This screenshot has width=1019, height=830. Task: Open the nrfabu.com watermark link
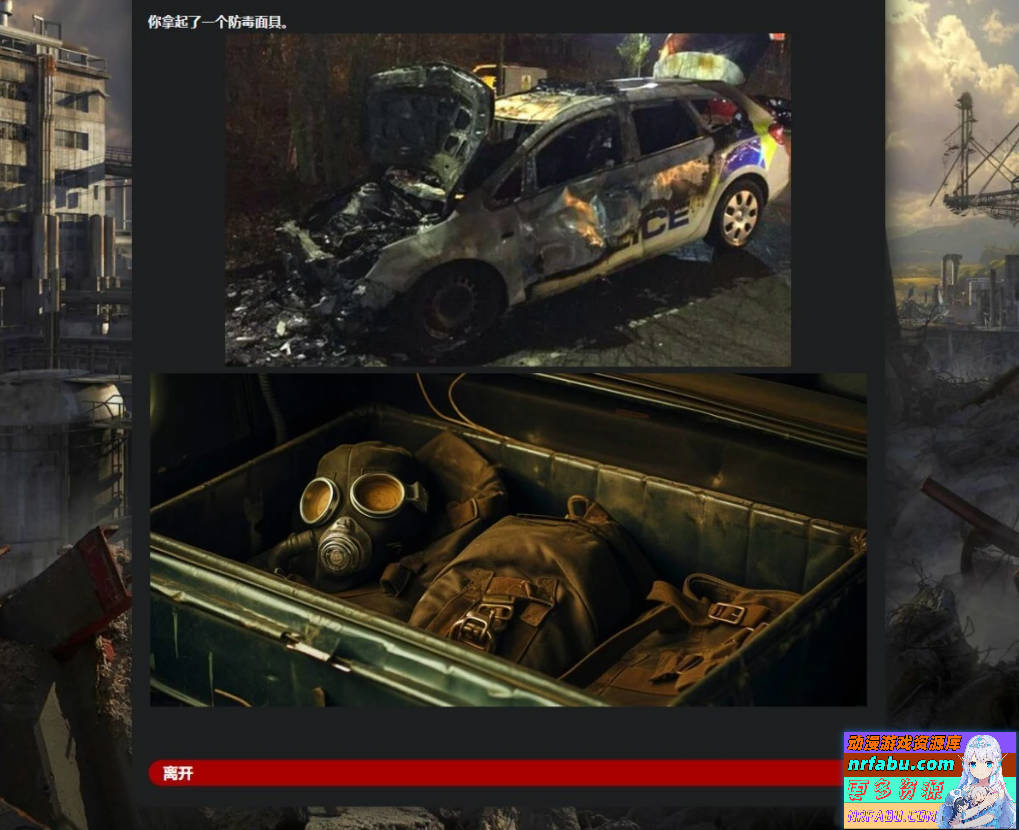click(901, 765)
